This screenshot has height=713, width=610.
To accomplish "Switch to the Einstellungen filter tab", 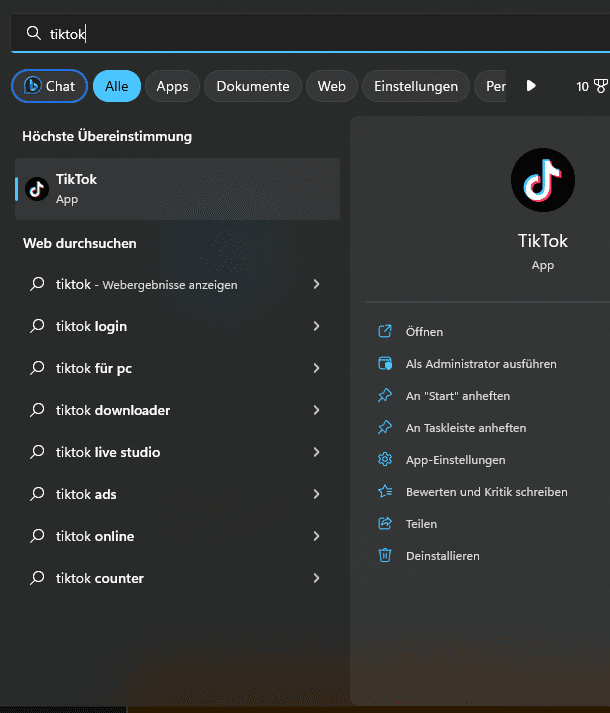I will coord(416,86).
